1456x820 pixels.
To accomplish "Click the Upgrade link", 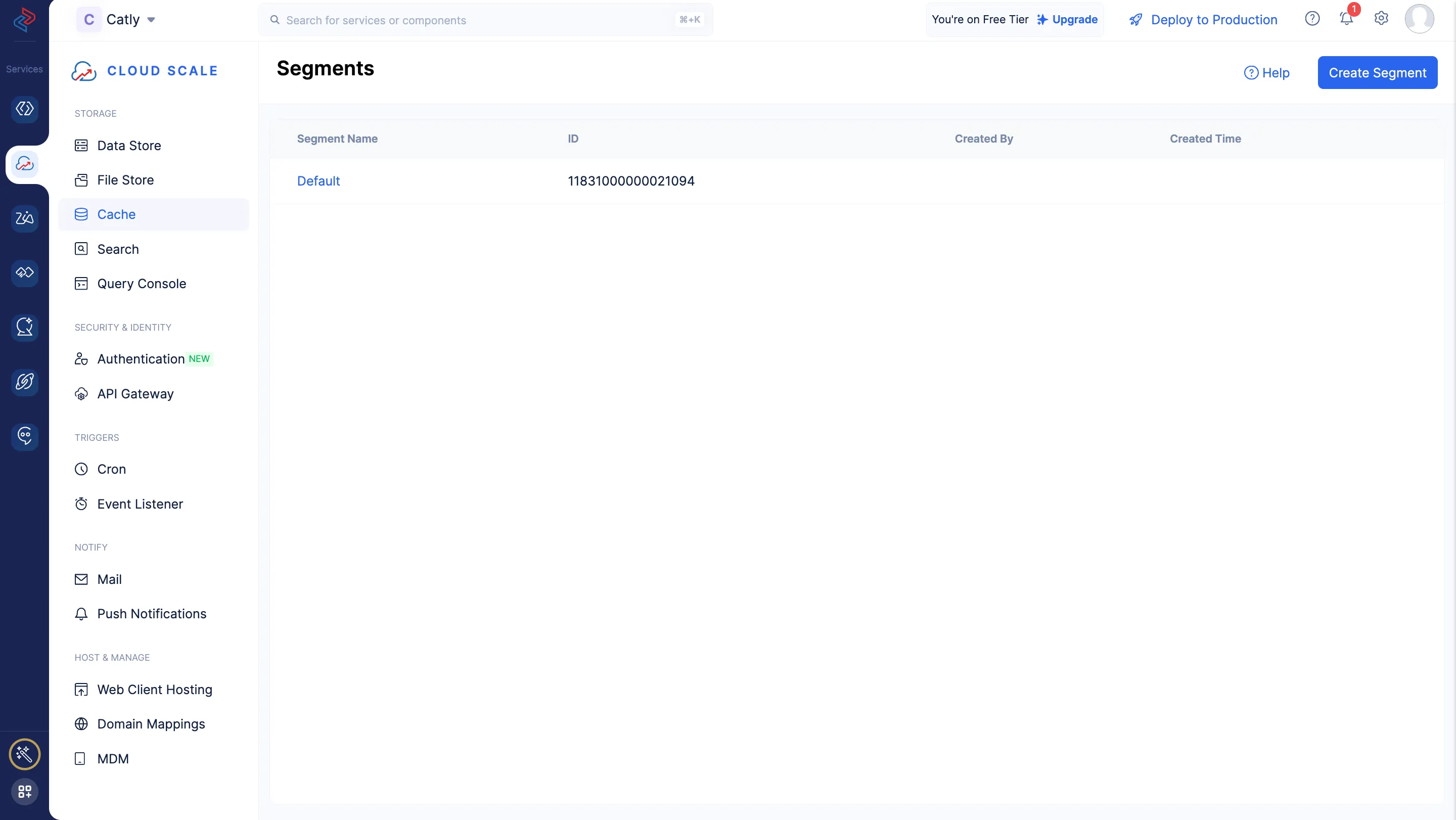I will point(1074,20).
